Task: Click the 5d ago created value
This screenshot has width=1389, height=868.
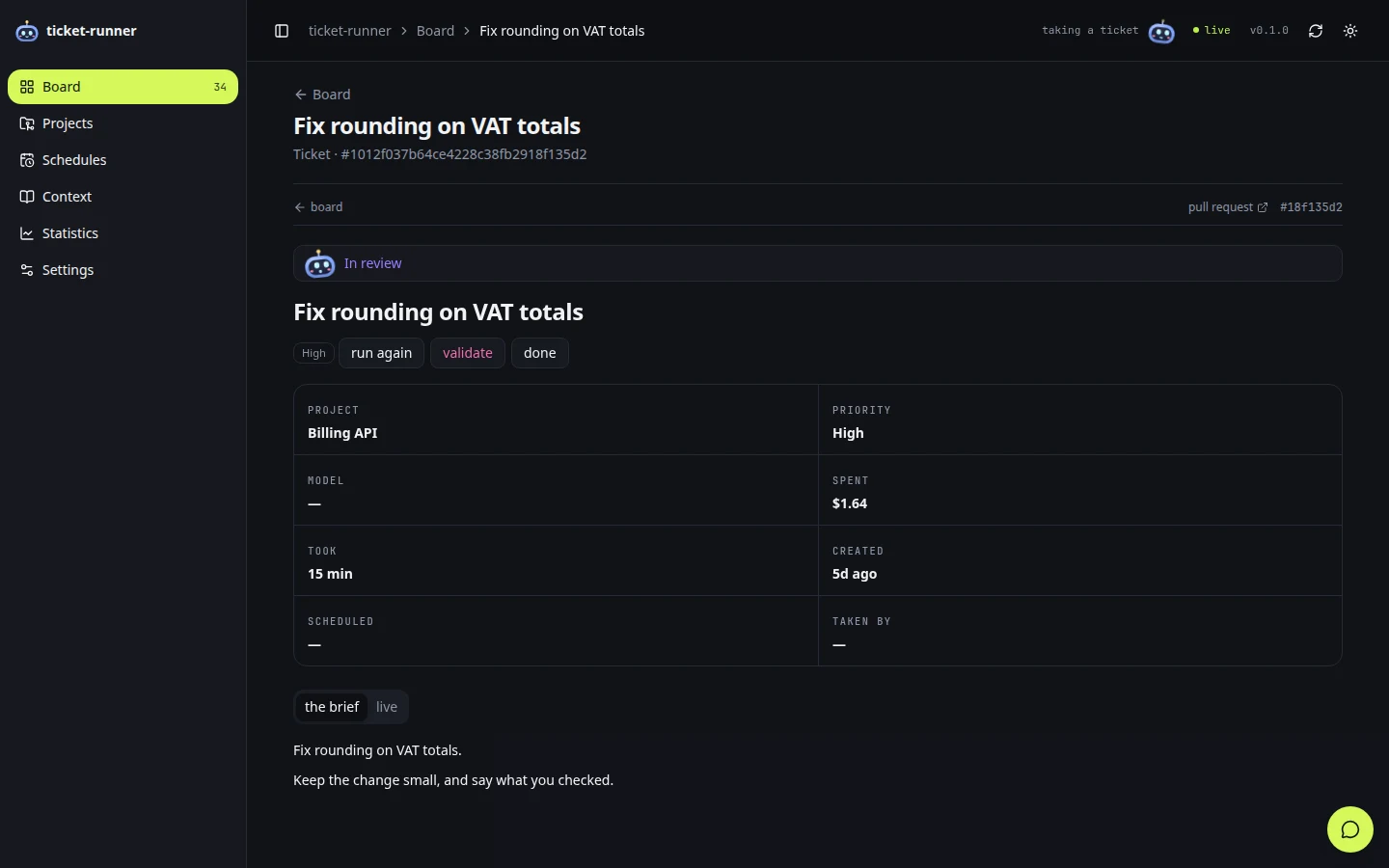Action: (855, 574)
